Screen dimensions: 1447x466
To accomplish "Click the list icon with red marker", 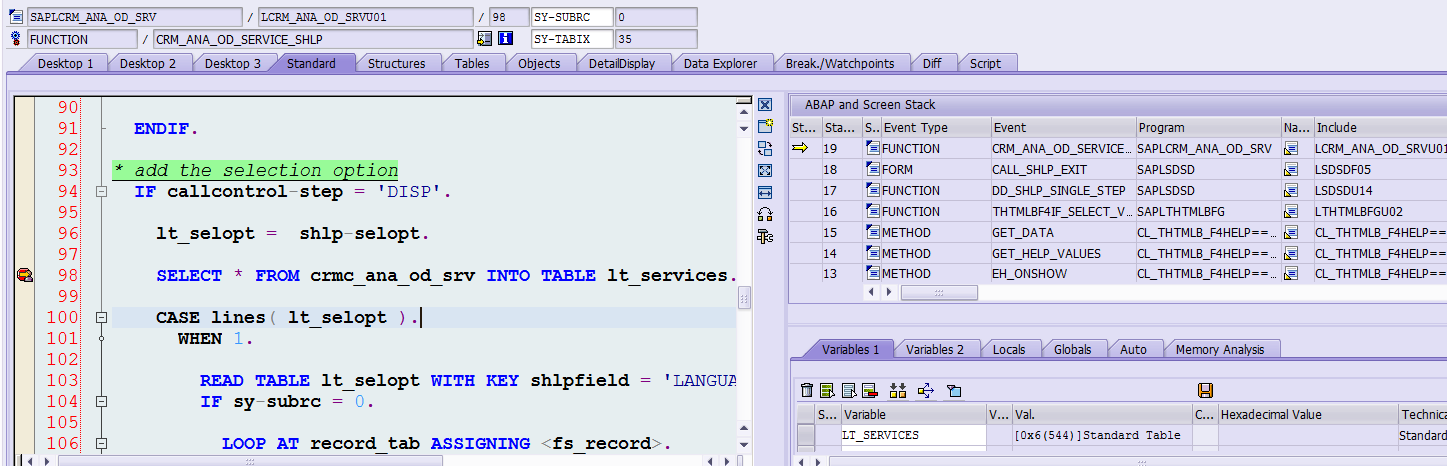I will click(x=869, y=390).
